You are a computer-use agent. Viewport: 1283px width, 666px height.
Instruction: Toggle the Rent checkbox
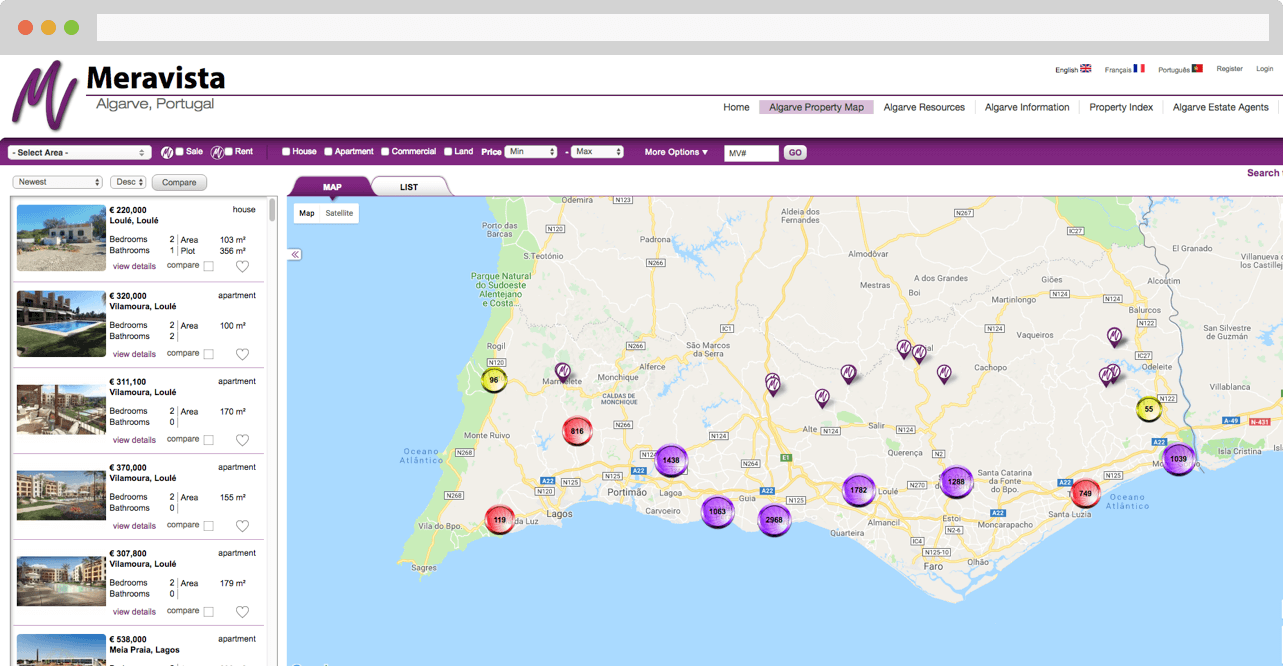pos(229,152)
